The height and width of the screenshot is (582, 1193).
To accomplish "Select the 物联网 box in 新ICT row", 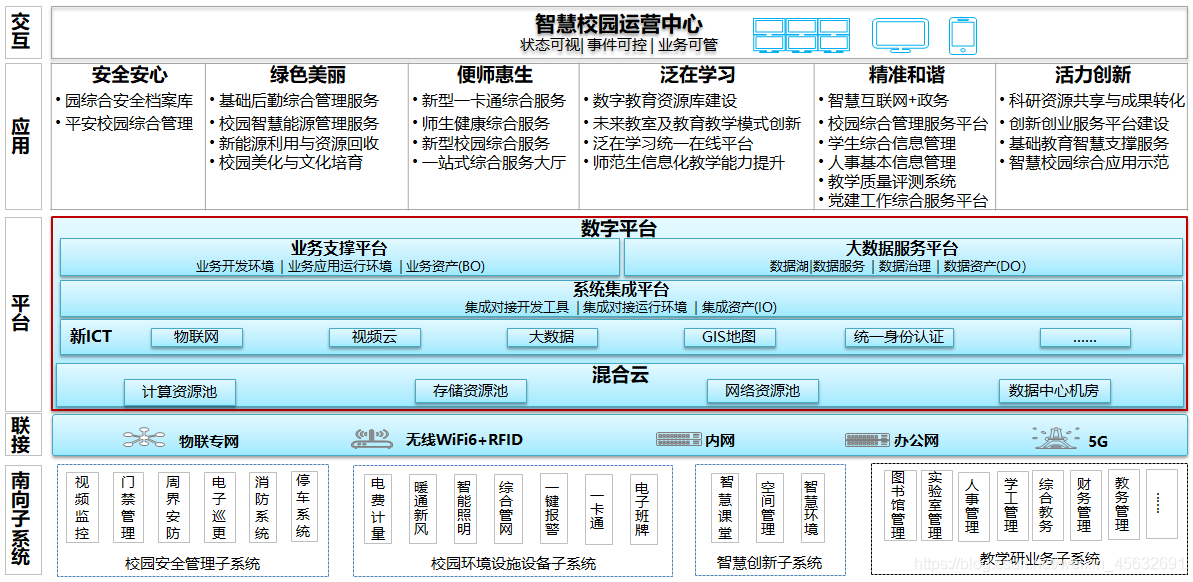I will 197,337.
